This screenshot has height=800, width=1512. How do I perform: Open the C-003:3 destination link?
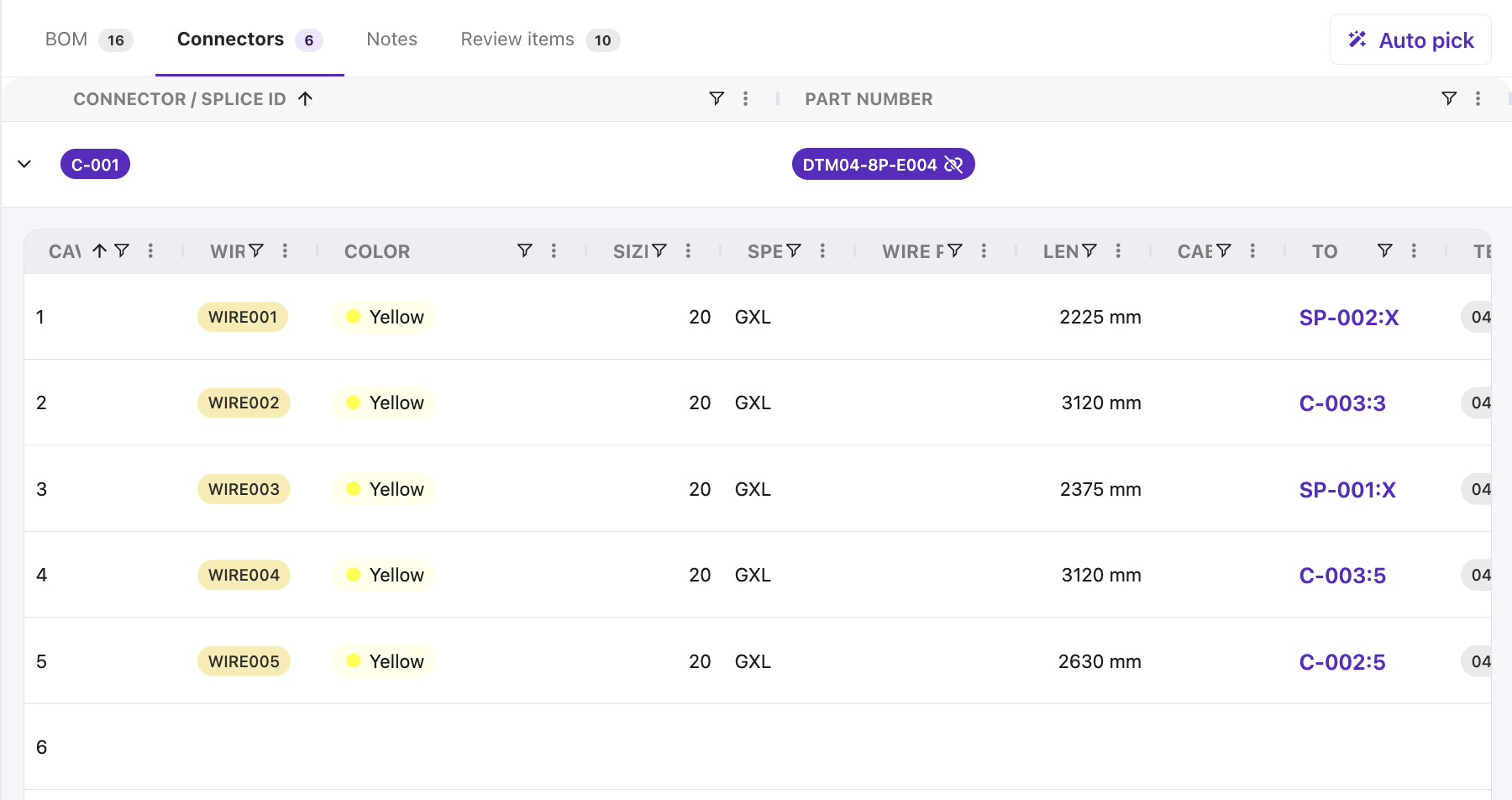pos(1342,403)
